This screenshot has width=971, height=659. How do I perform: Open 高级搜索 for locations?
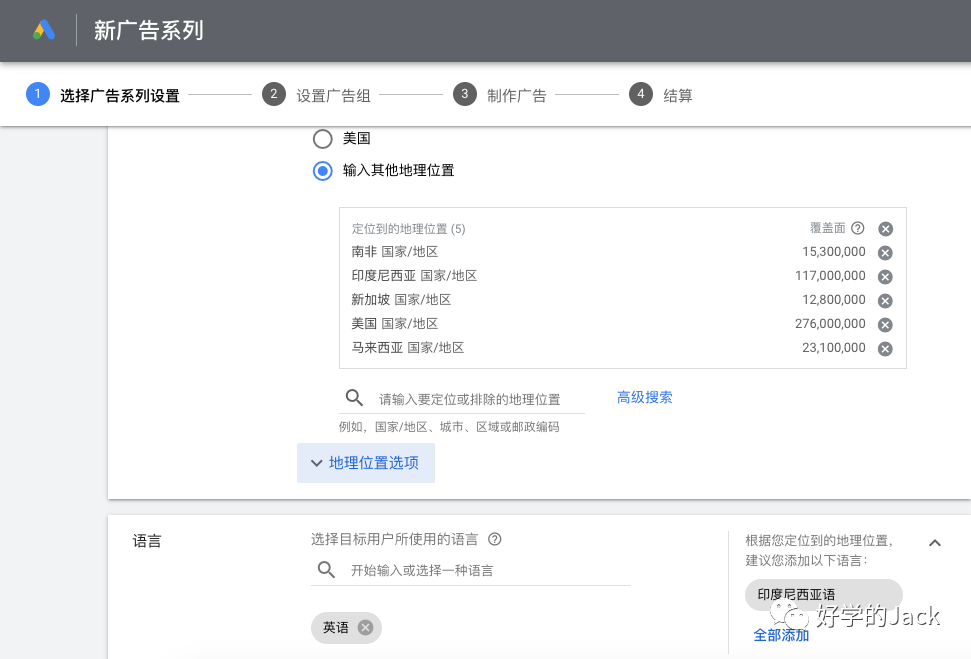644,397
